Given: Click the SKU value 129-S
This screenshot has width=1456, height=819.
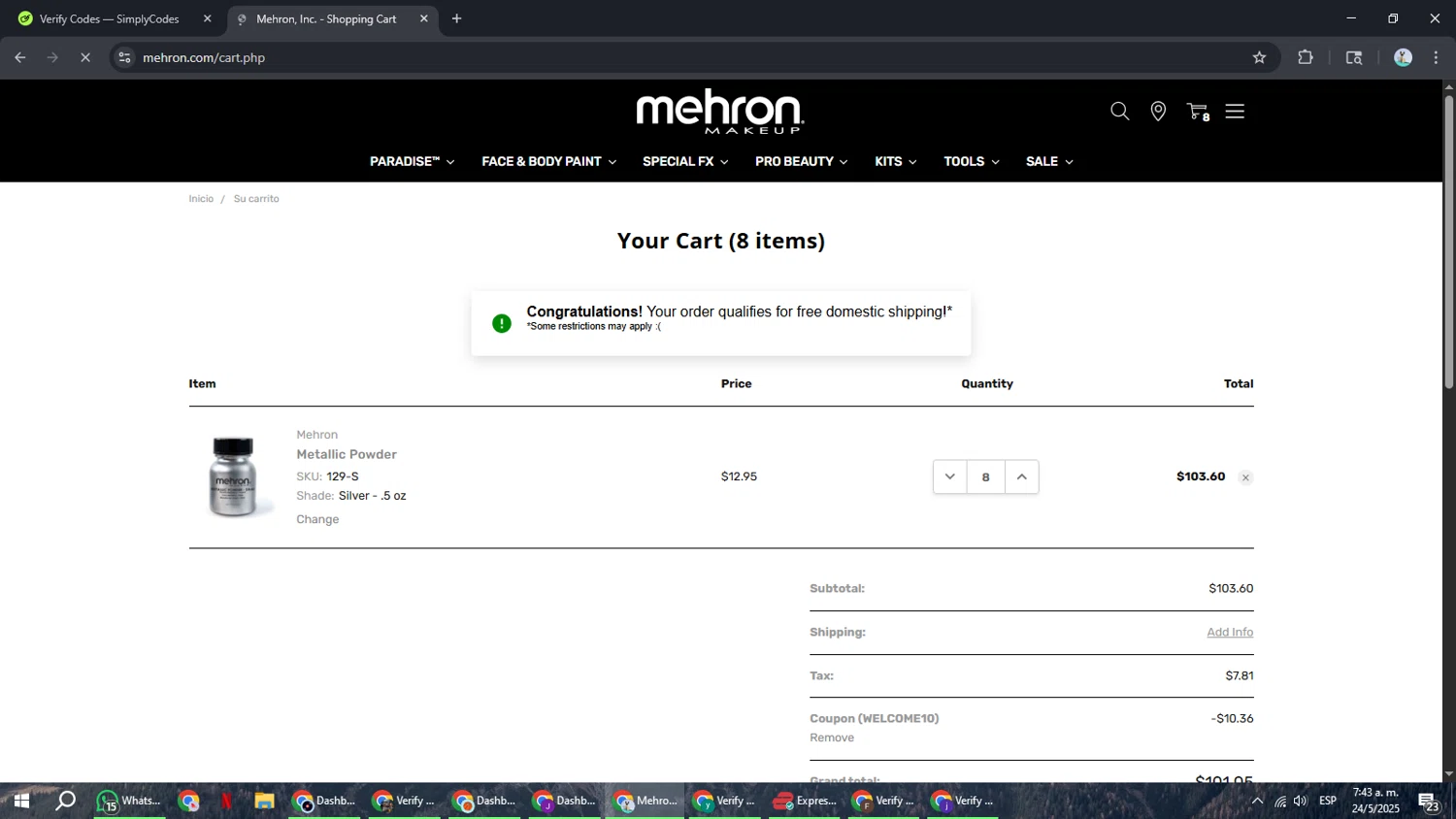Looking at the screenshot, I should point(343,476).
